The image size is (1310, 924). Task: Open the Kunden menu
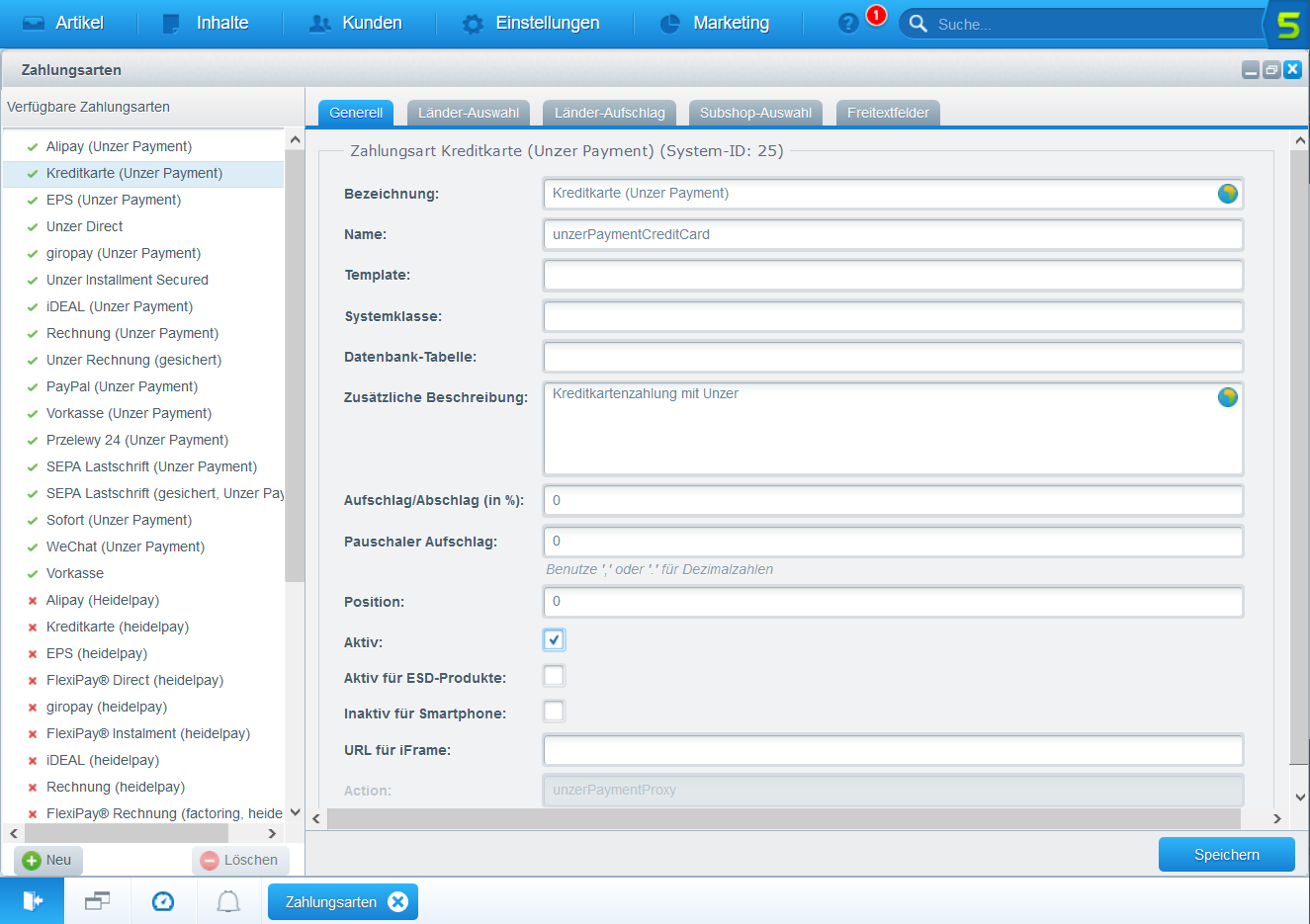[355, 23]
